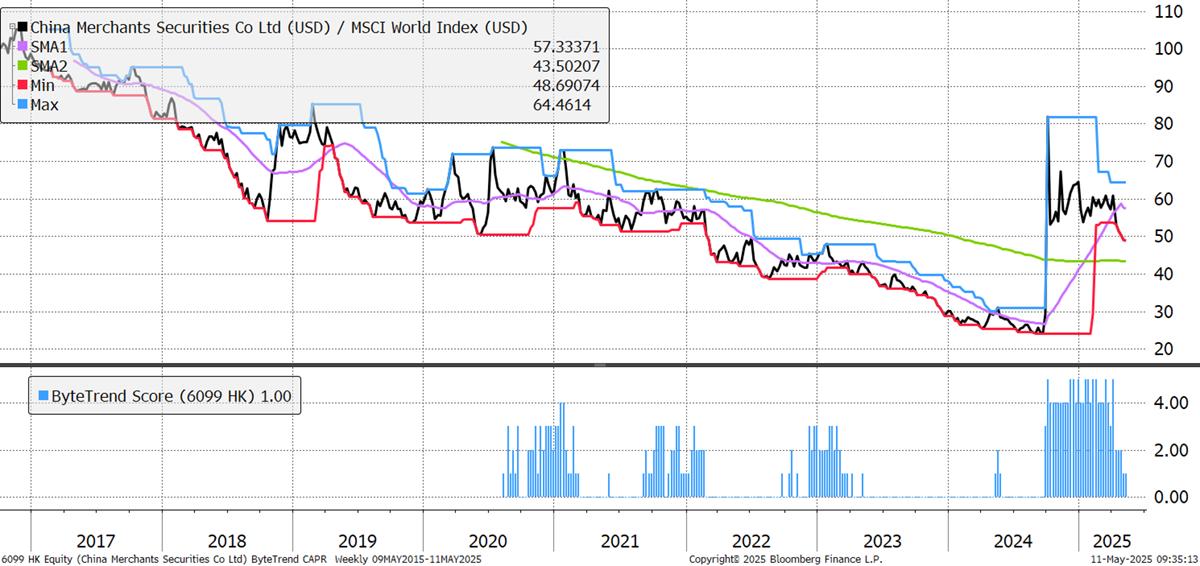Select the Max legend label
This screenshot has width=1200, height=566.
click(46, 104)
